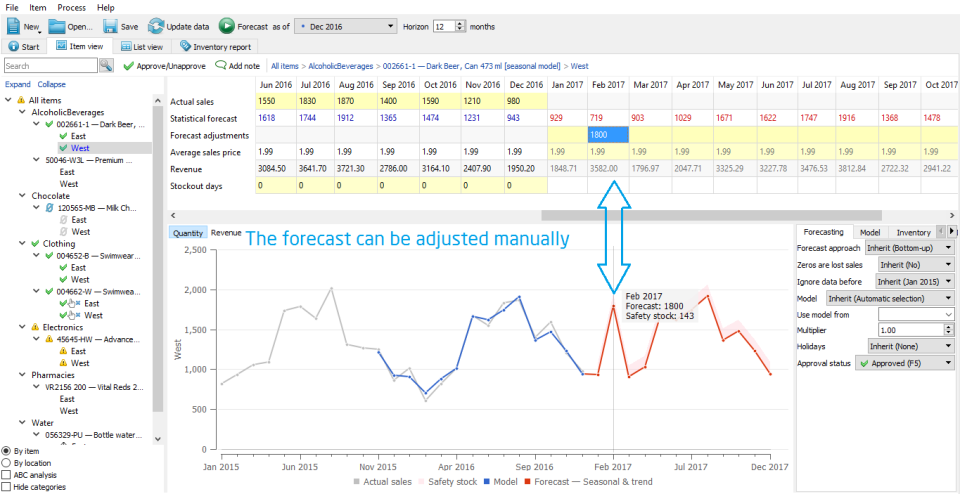Image resolution: width=960 pixels, height=494 pixels.
Task: Click Approve/Unapprove checkmark icon
Action: pyautogui.click(x=128, y=65)
